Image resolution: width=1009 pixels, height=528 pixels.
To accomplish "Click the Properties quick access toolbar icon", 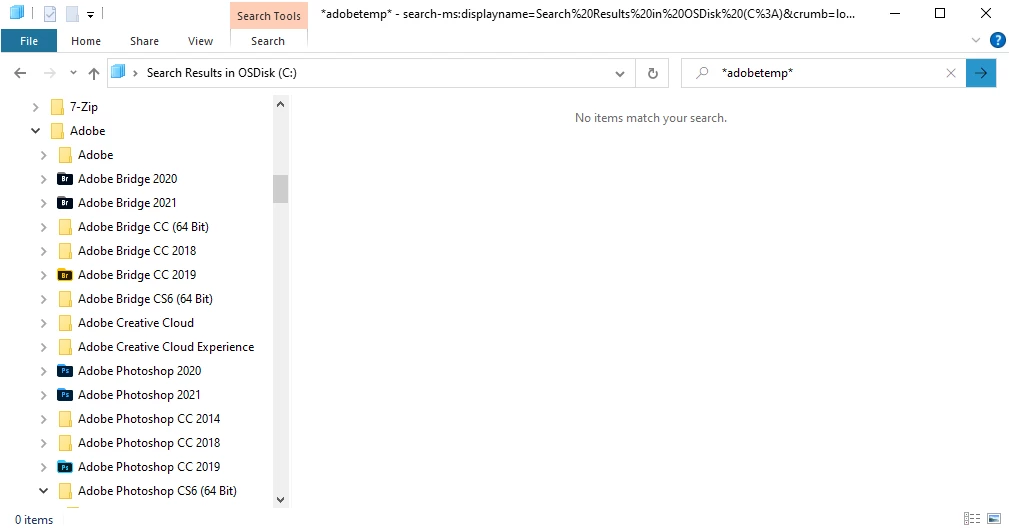I will 50,14.
